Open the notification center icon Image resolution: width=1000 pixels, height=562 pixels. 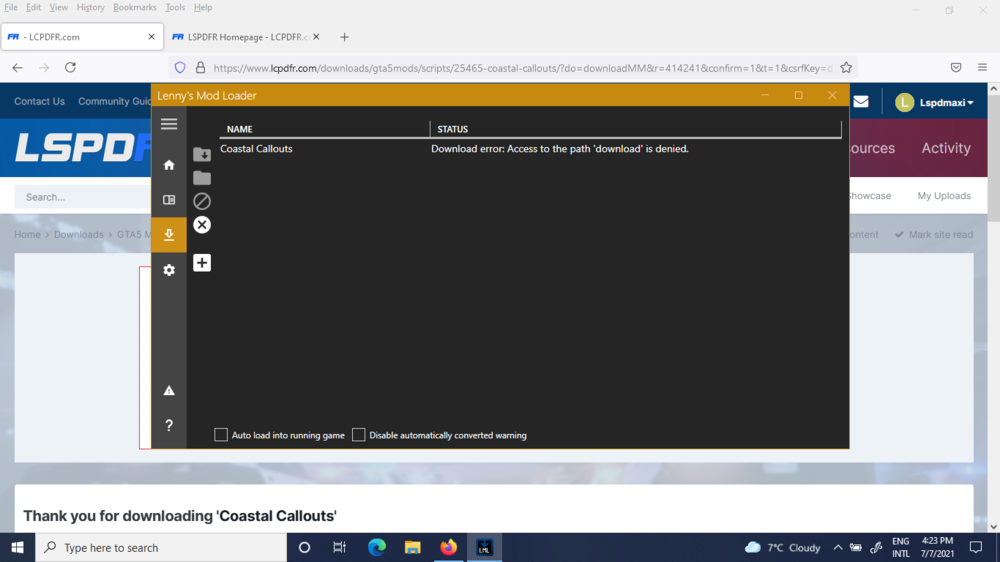[x=976, y=547]
